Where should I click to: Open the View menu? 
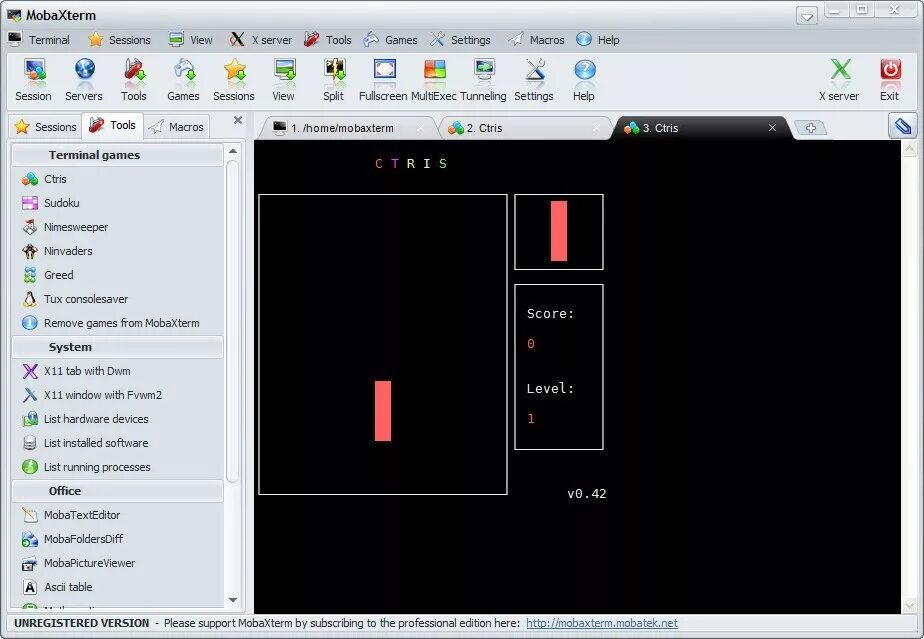click(190, 40)
